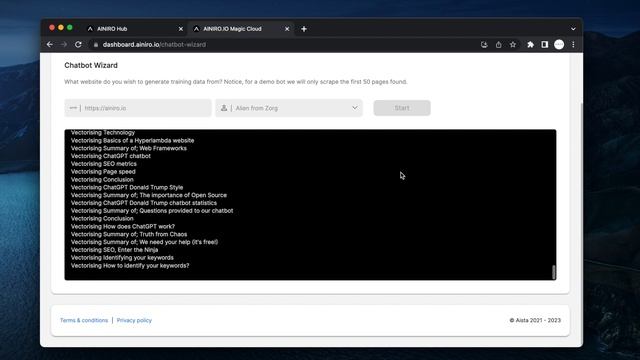
Task: Open the profile avatar icon
Action: click(x=559, y=44)
